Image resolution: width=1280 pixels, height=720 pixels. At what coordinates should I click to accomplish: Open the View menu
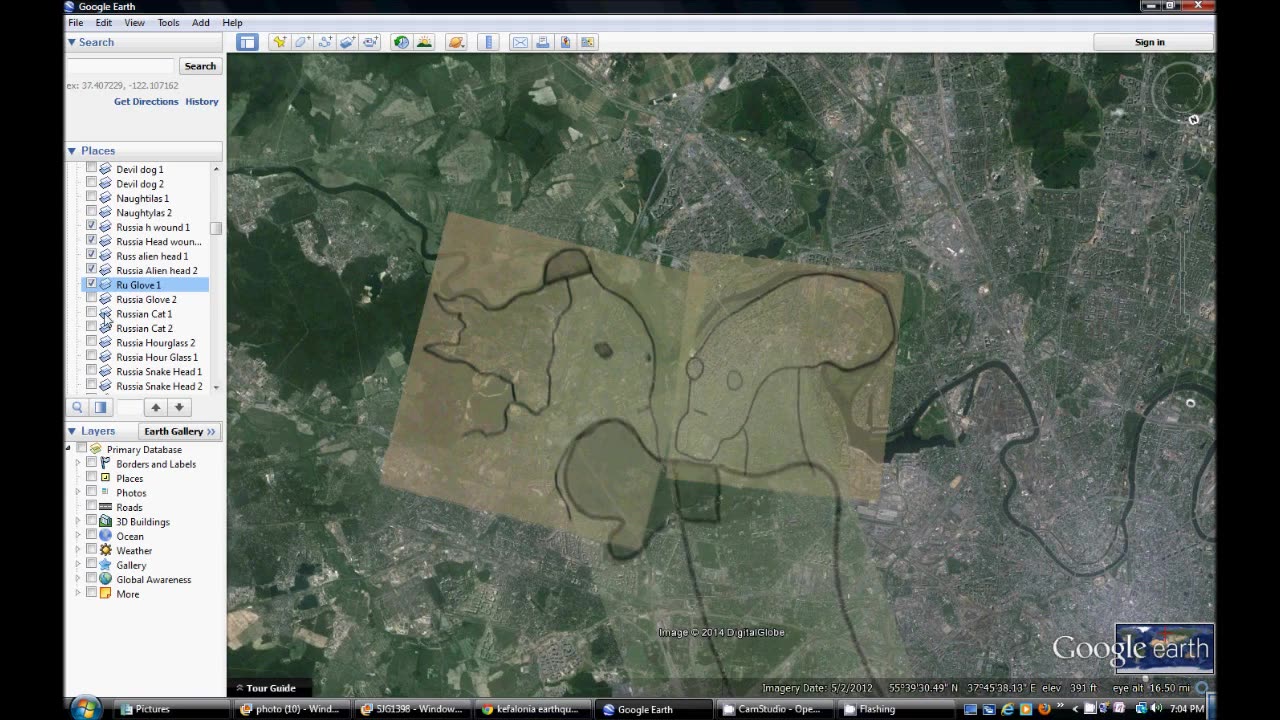pos(135,22)
